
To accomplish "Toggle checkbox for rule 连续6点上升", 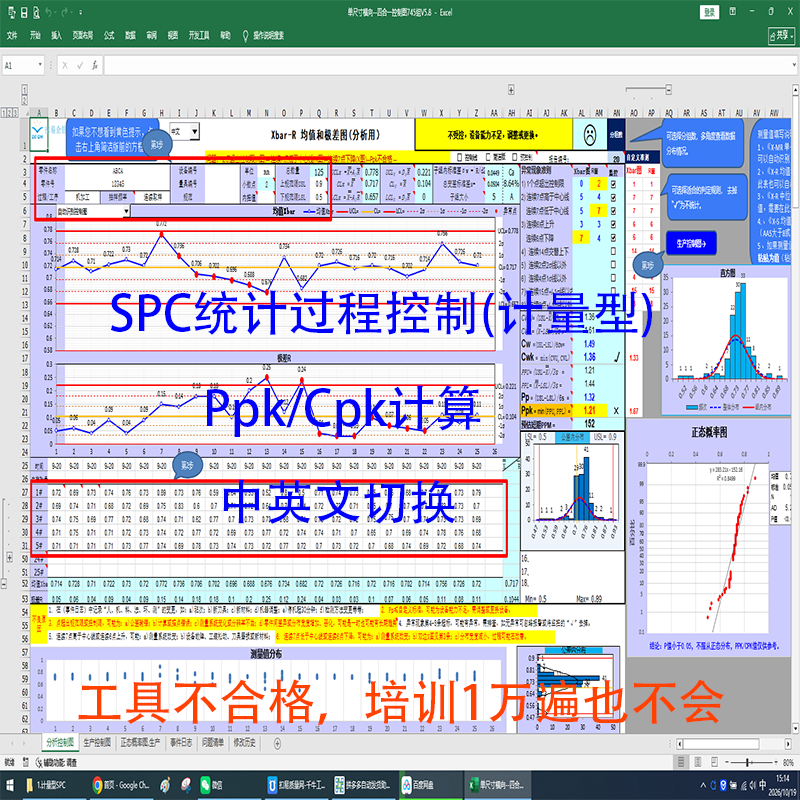I will point(613,224).
